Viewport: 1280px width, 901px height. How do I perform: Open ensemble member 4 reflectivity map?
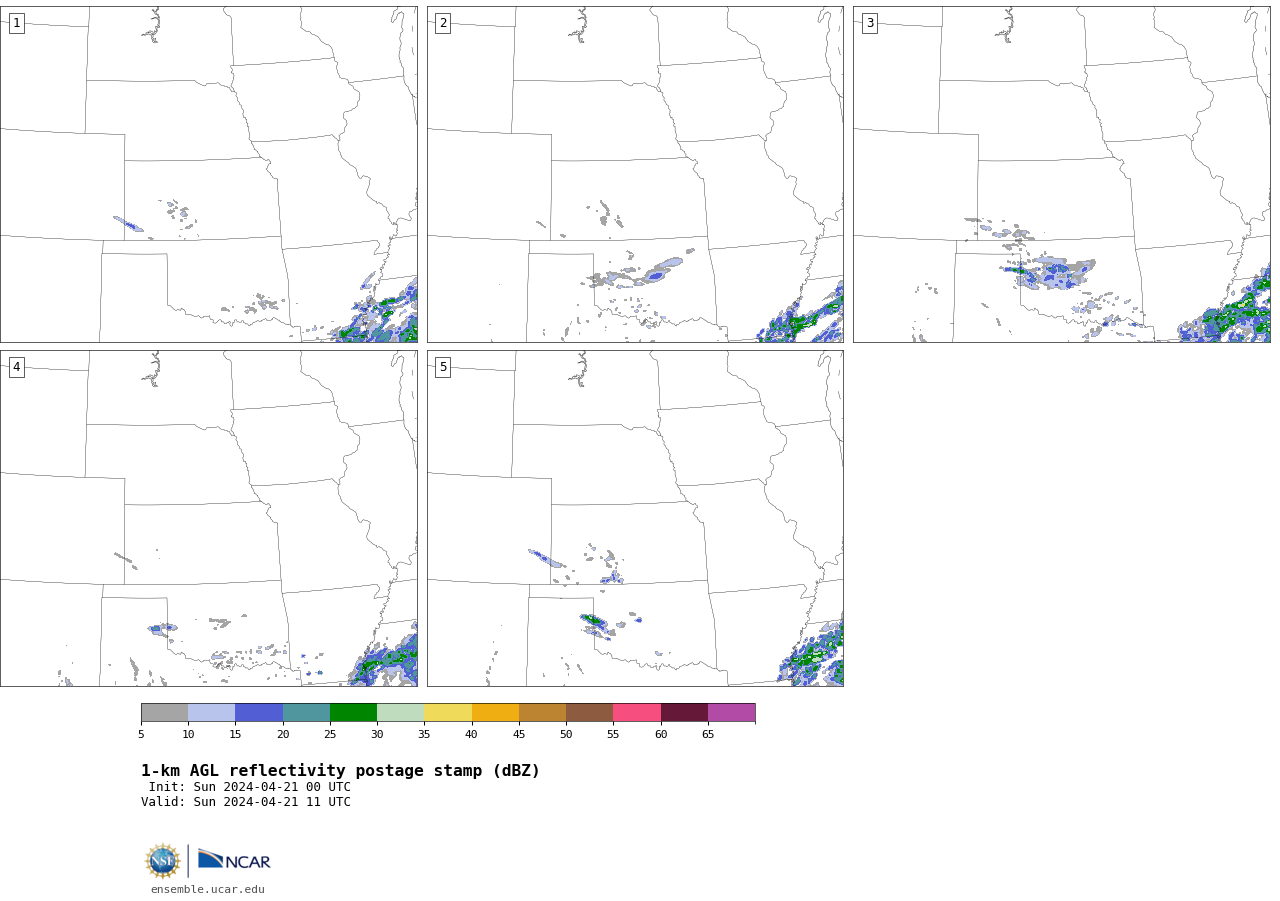[x=208, y=518]
